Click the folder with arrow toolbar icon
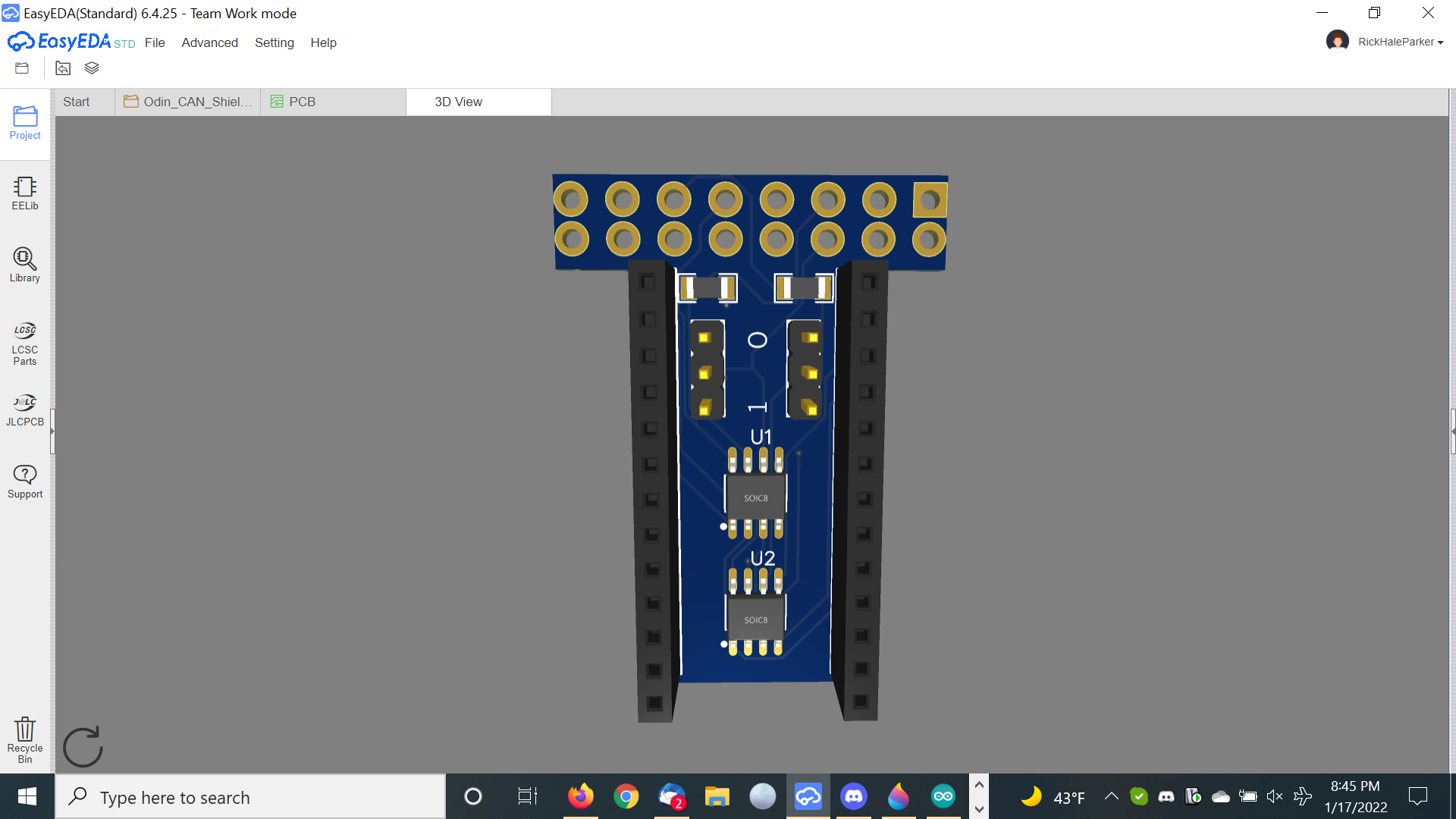Image resolution: width=1456 pixels, height=819 pixels. [63, 68]
